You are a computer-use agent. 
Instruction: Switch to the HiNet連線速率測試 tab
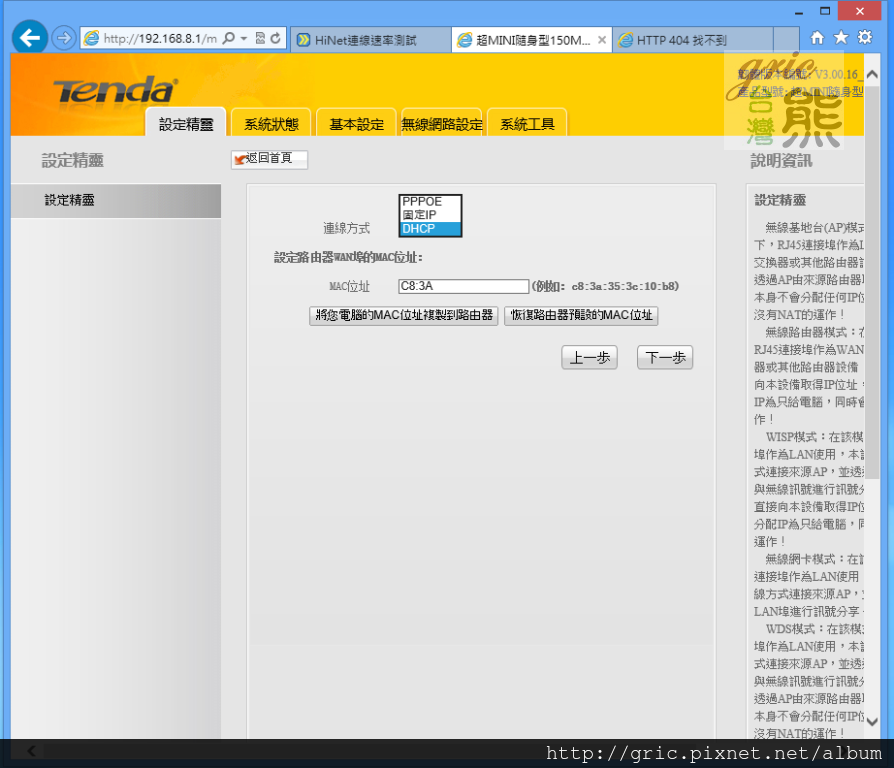tap(371, 40)
